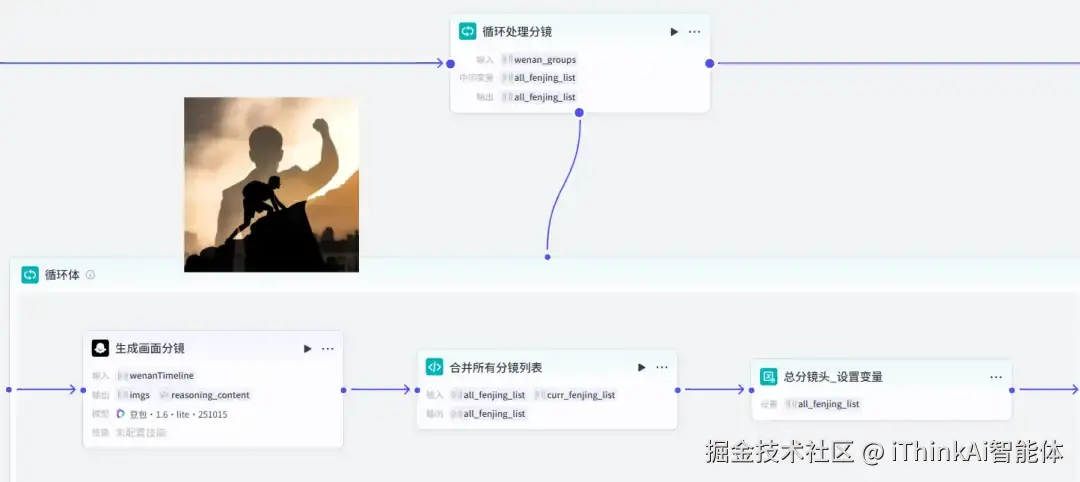Image resolution: width=1080 pixels, height=482 pixels.
Task: Click the 豆包 model logo icon
Action: tap(121, 414)
